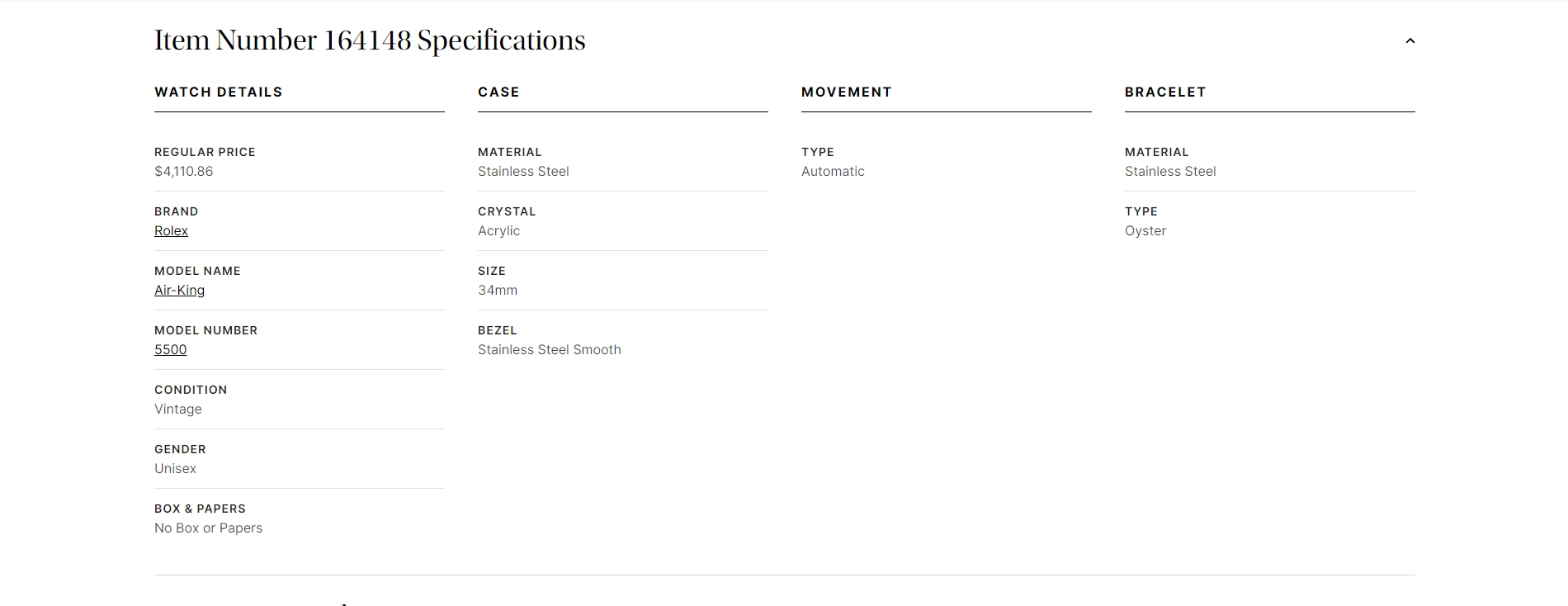1568x606 pixels.
Task: Click the Stainless Steel Smooth bezel value
Action: [549, 350]
